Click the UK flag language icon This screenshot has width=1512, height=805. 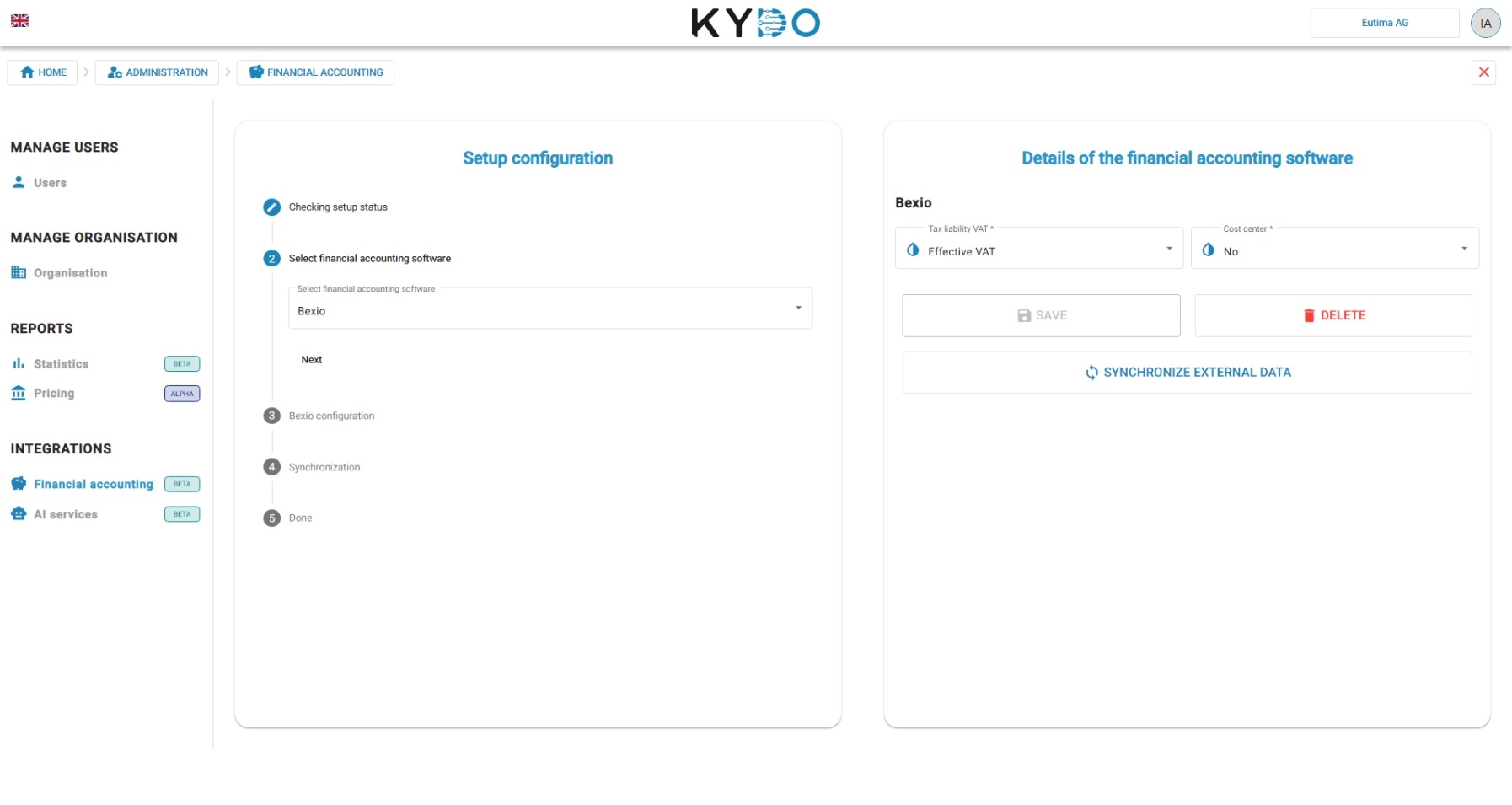click(19, 20)
